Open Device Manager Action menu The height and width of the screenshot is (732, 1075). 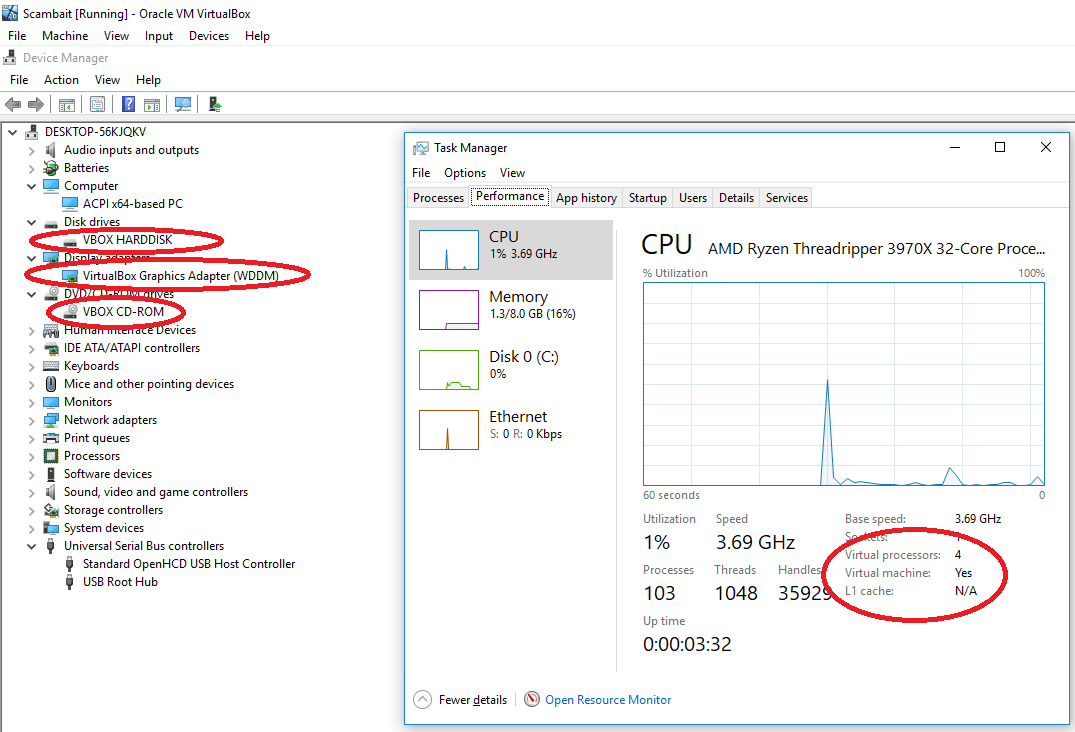tap(61, 80)
